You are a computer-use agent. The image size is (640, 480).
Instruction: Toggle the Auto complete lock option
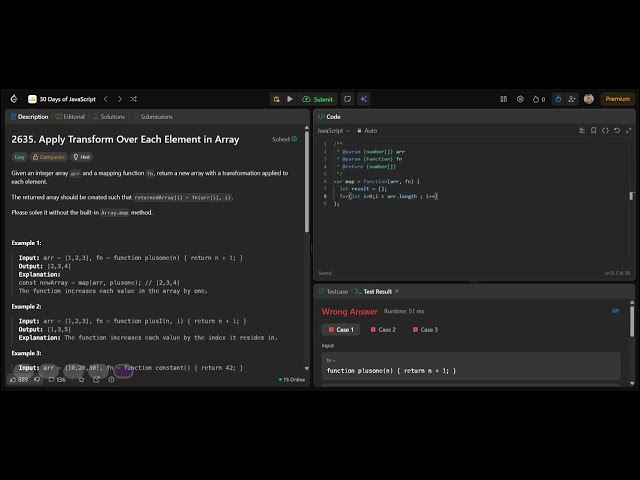(367, 131)
